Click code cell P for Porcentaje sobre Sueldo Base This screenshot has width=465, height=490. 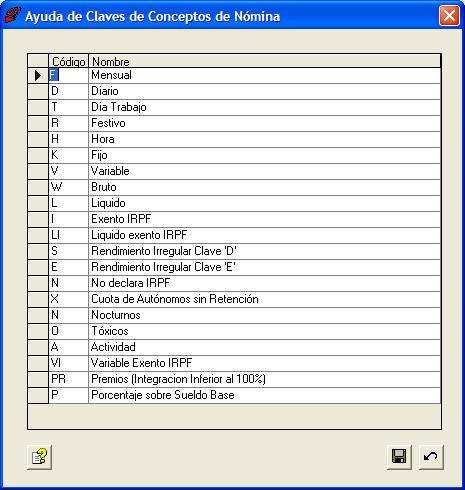click(68, 395)
